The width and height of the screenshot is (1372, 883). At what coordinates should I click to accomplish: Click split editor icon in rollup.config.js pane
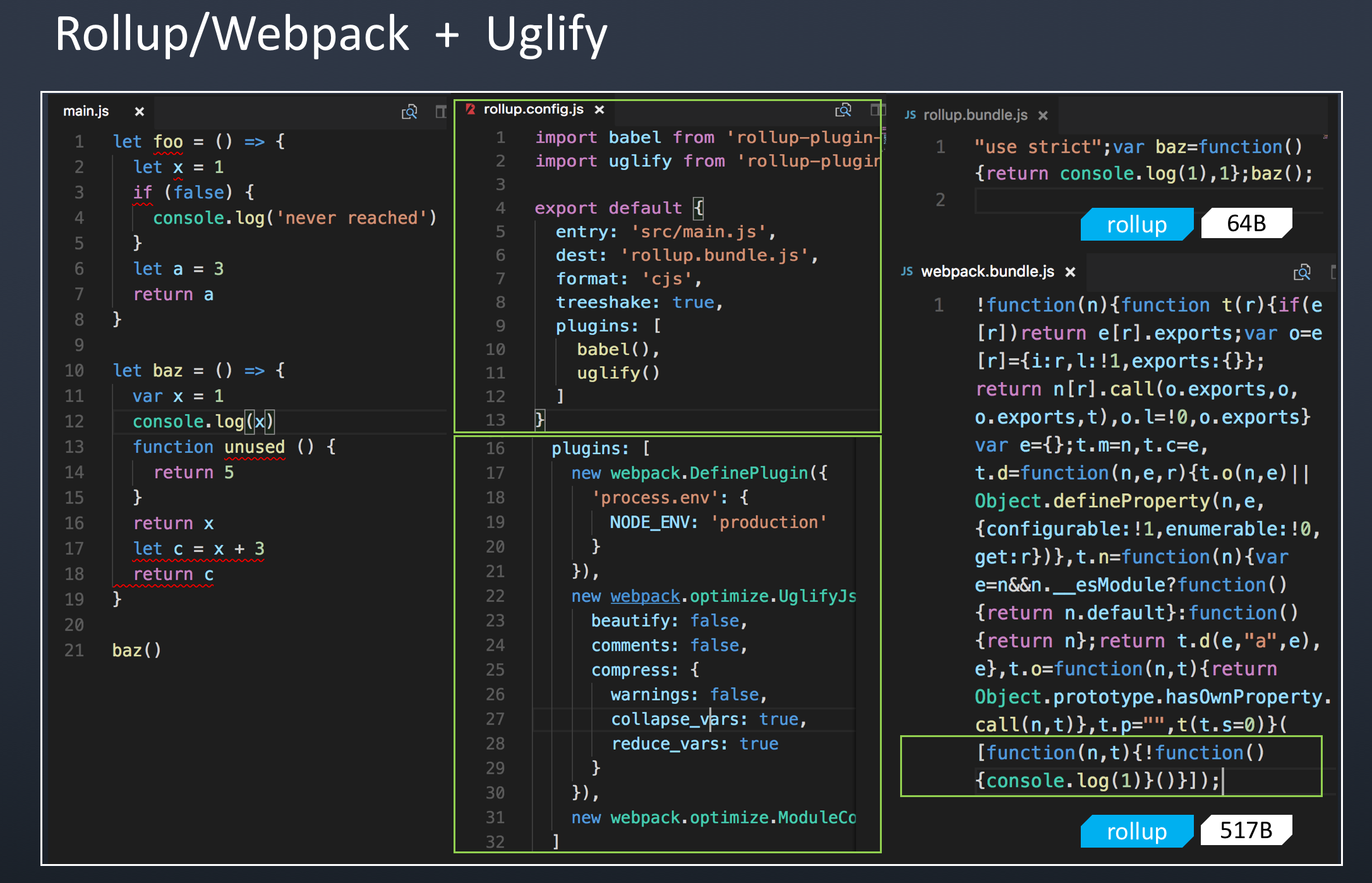pyautogui.click(x=876, y=110)
